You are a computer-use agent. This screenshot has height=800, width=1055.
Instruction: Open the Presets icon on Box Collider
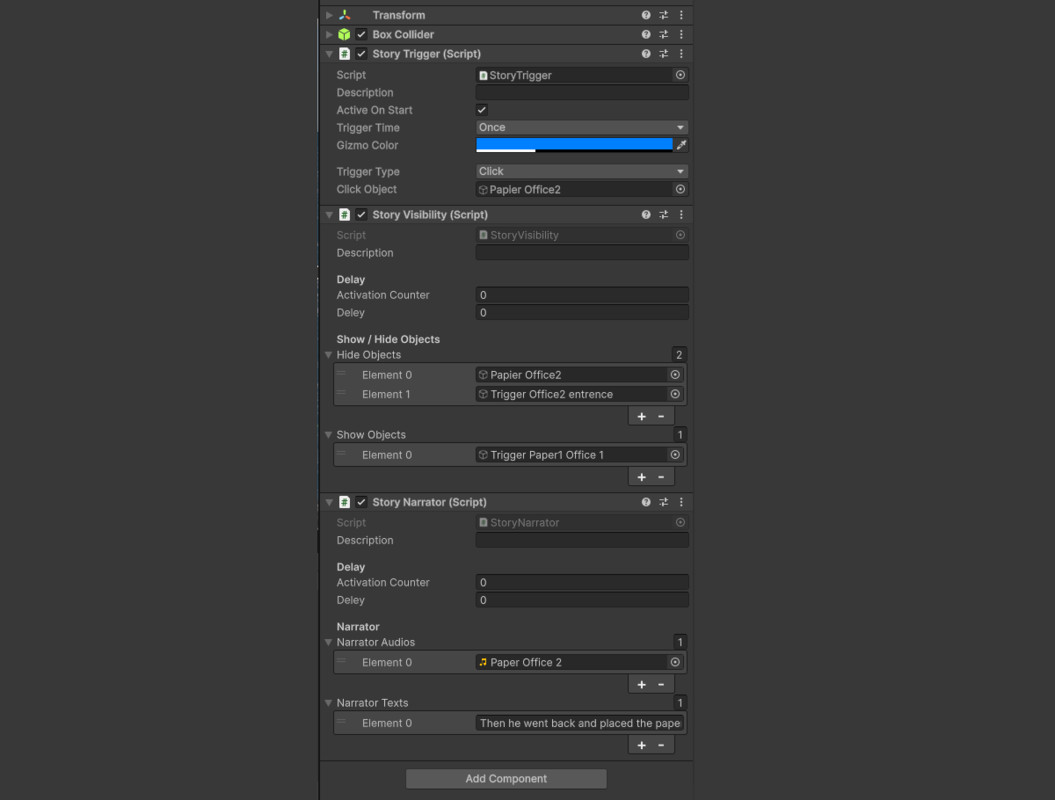pos(663,34)
